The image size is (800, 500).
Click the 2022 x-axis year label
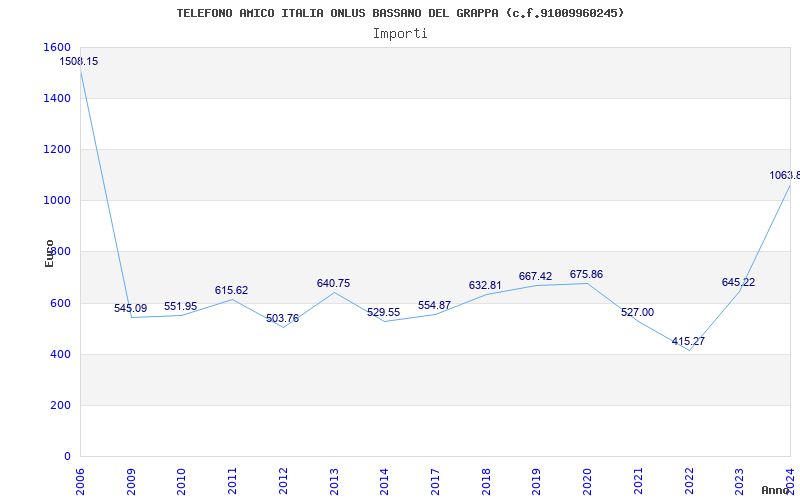[x=689, y=480]
